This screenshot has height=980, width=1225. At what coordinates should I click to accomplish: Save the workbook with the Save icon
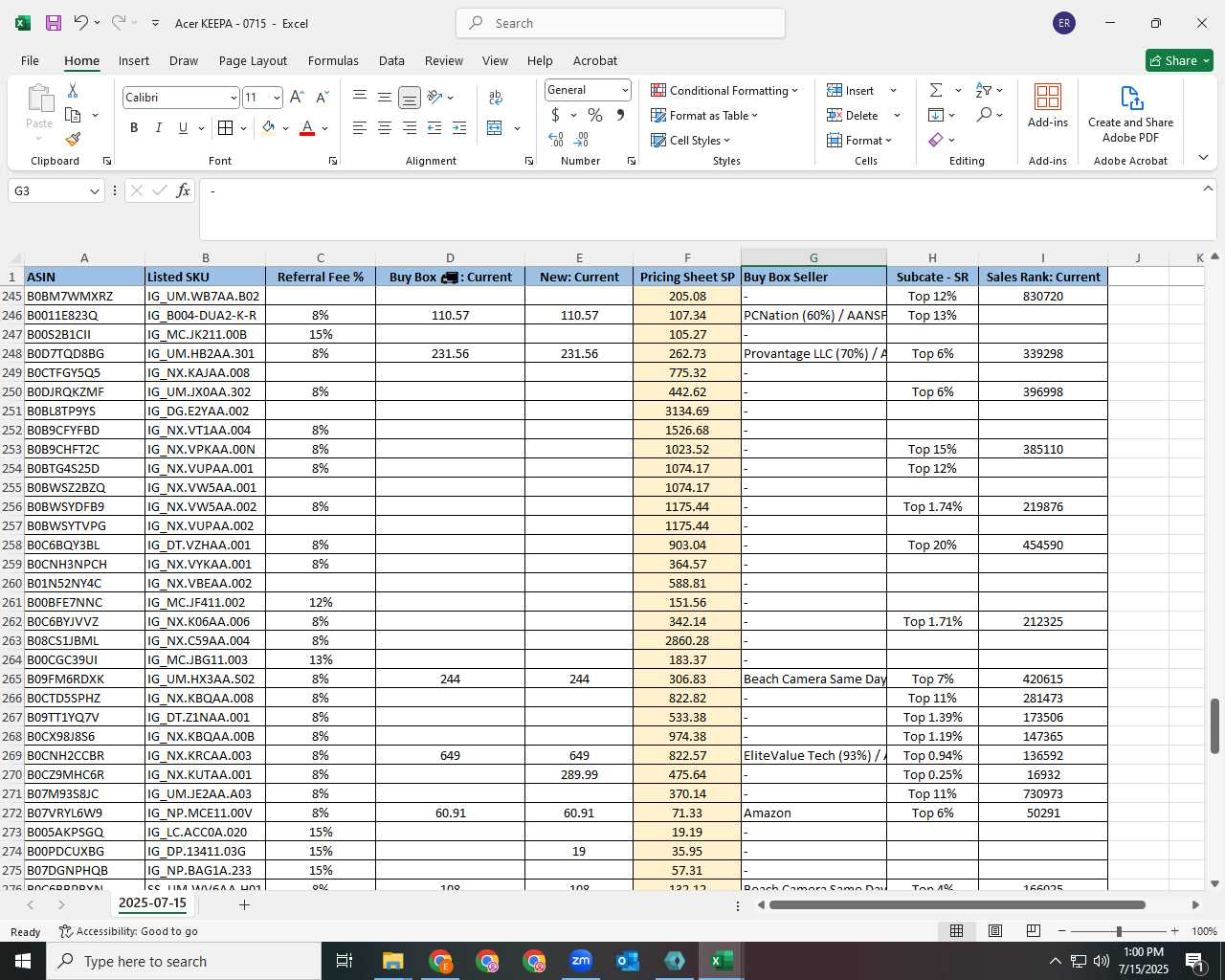(x=54, y=23)
